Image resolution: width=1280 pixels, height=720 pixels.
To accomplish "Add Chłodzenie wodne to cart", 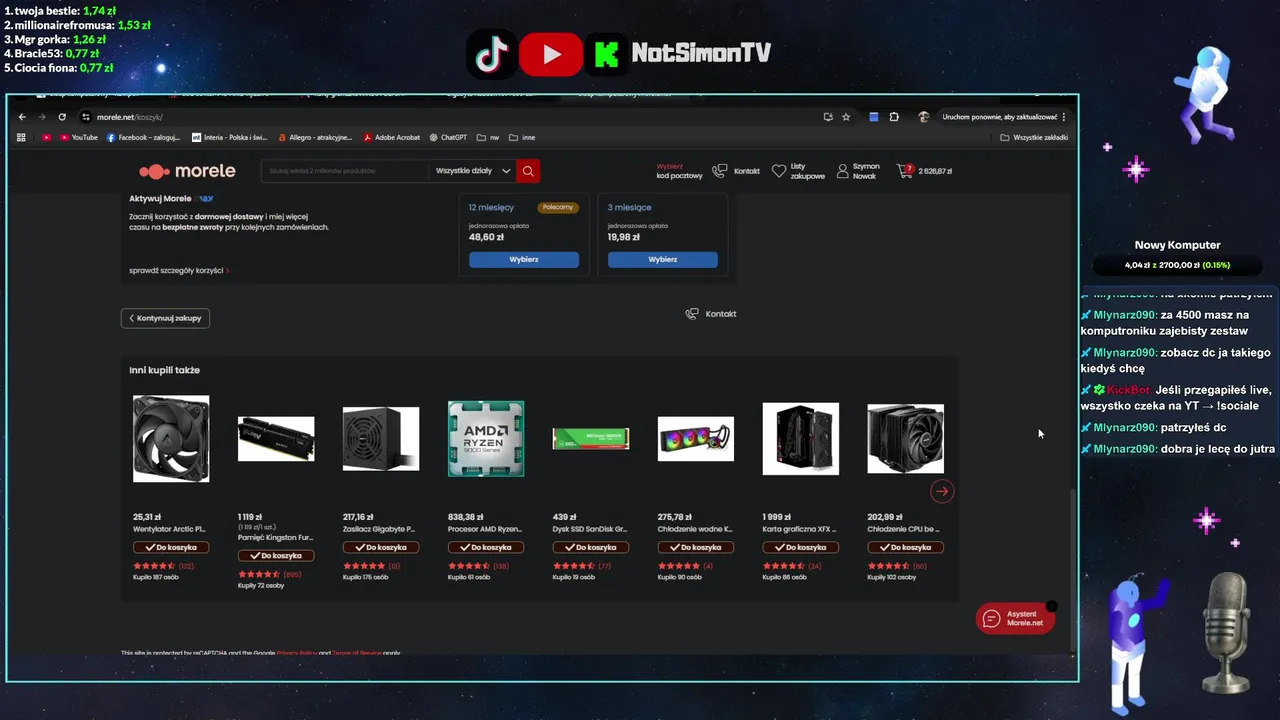I will click(696, 547).
